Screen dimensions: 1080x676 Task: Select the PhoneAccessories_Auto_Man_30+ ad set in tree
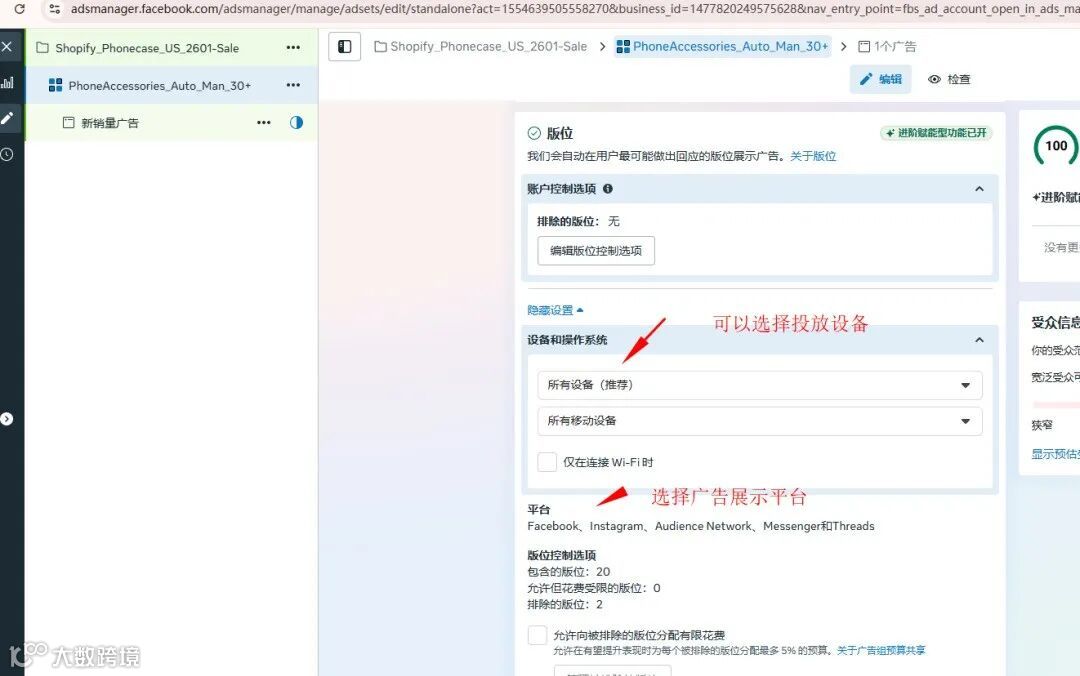click(159, 85)
